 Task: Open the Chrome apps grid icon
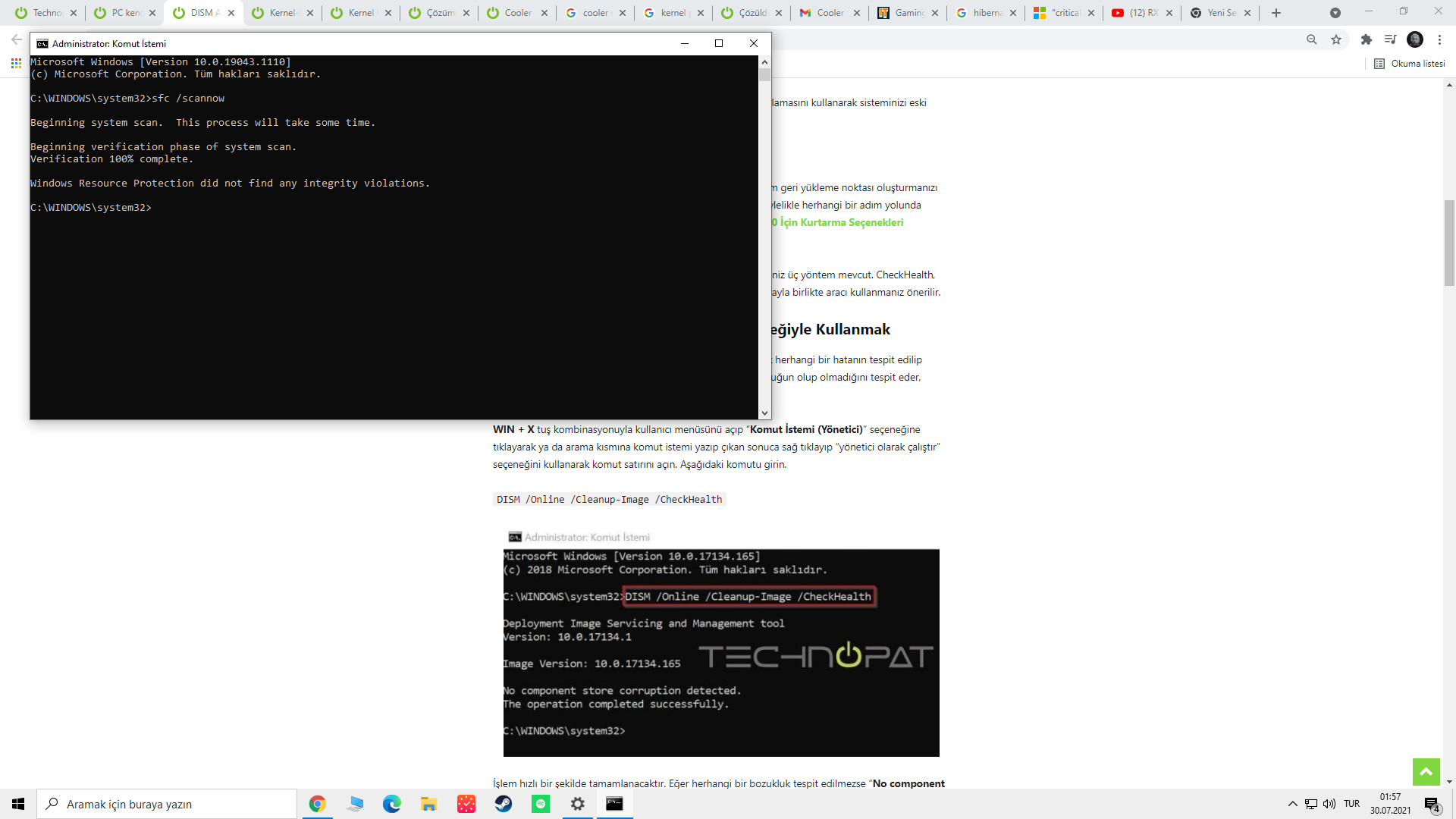pos(16,64)
